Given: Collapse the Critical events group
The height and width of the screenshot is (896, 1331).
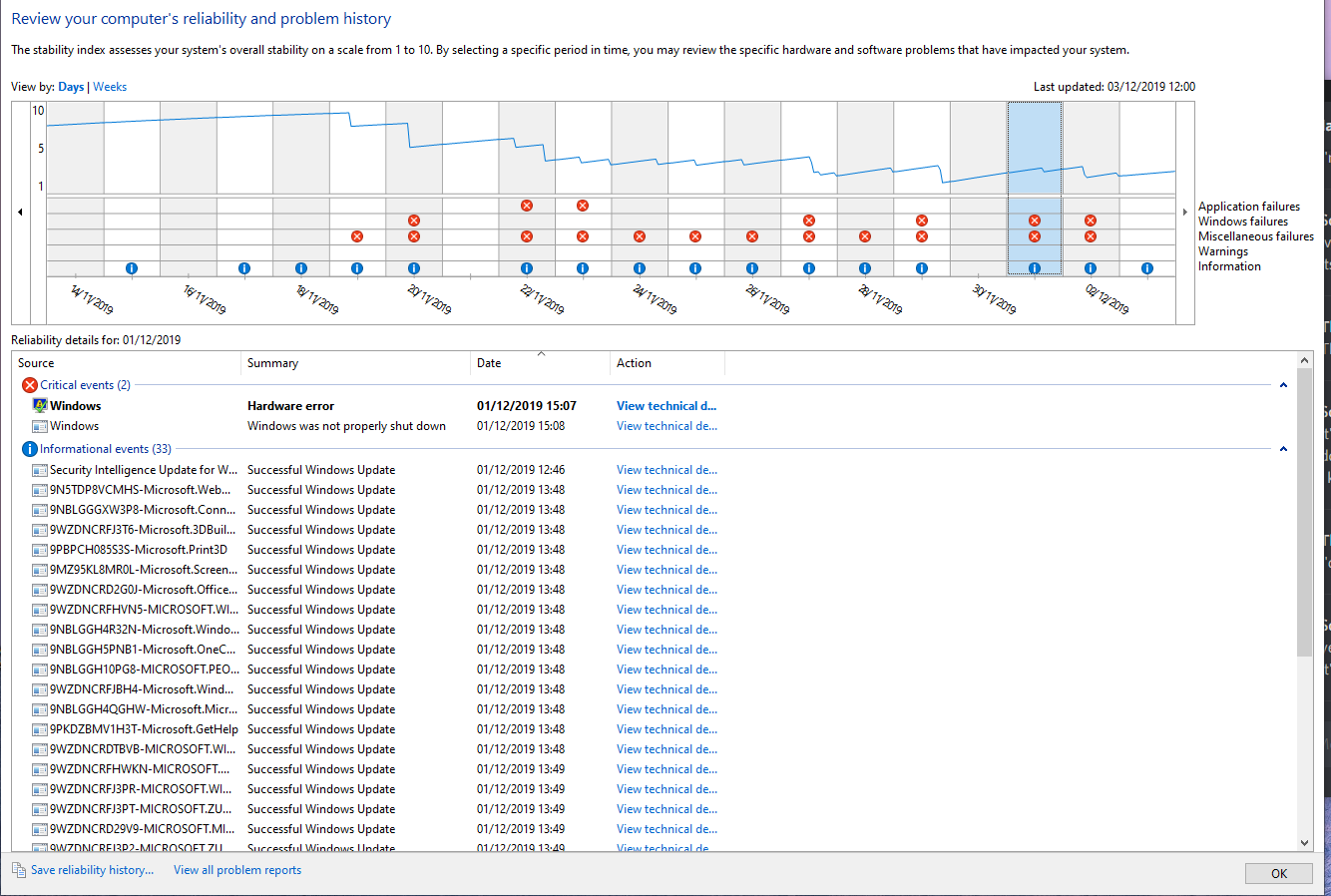Looking at the screenshot, I should pyautogui.click(x=1283, y=385).
